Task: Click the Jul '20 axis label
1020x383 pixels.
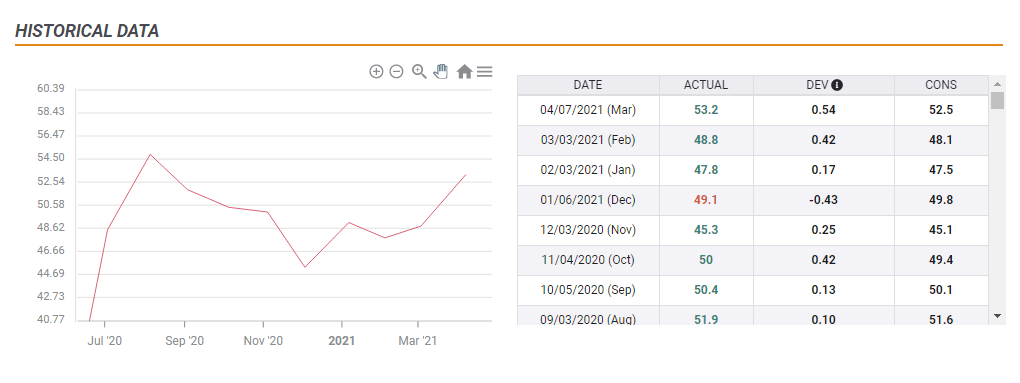Action: coord(105,341)
